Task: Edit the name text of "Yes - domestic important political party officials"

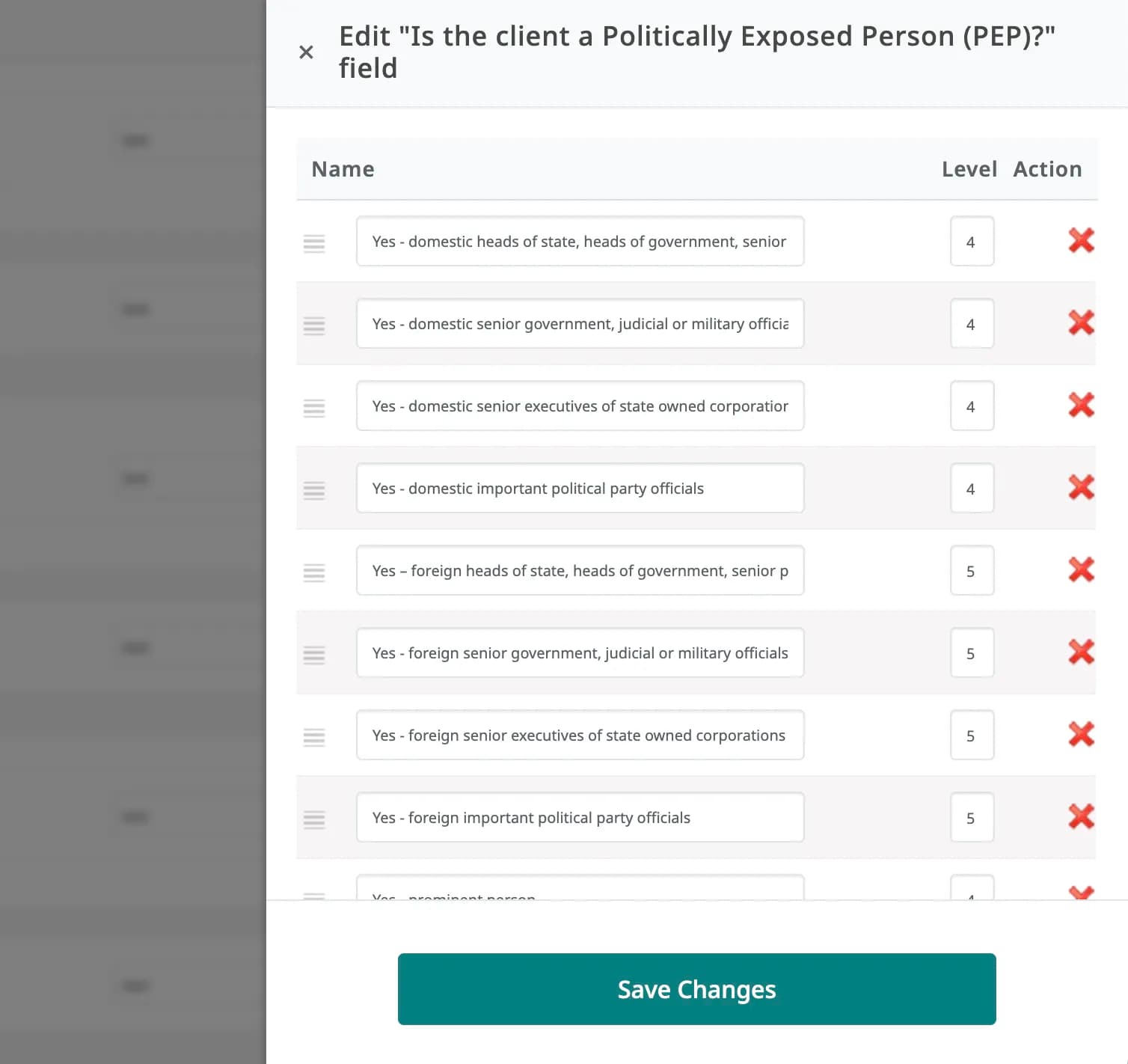Action: [580, 488]
